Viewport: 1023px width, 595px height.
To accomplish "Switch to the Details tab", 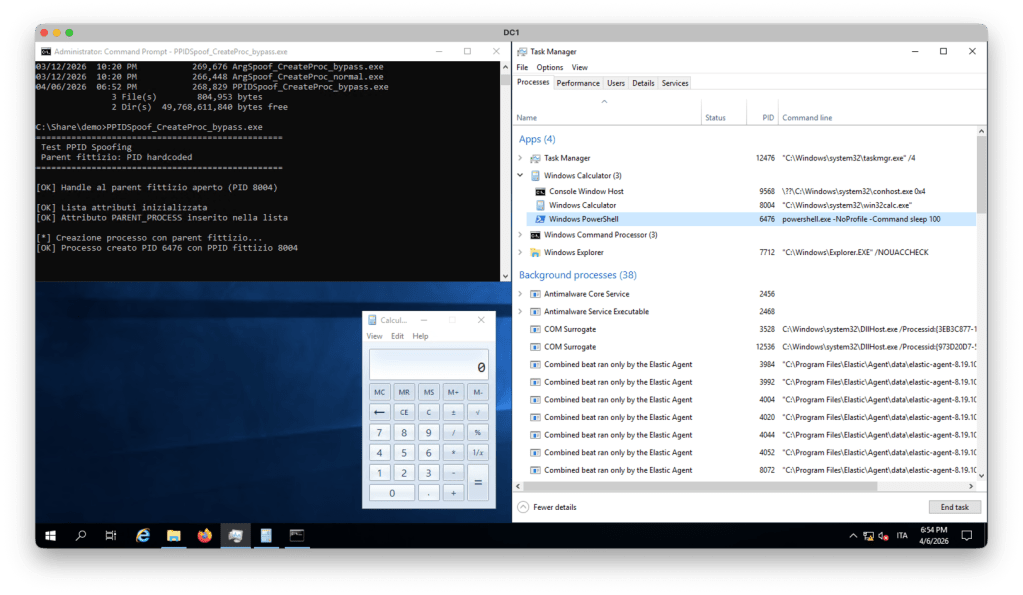I will click(x=643, y=83).
